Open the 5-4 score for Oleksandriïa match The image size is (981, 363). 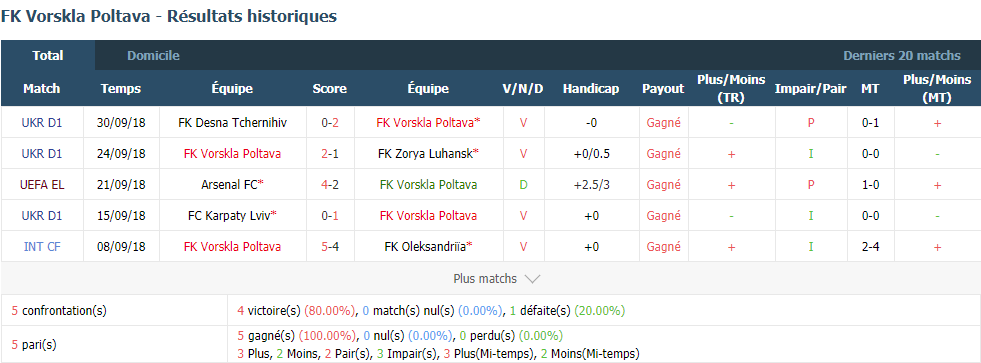click(x=330, y=247)
